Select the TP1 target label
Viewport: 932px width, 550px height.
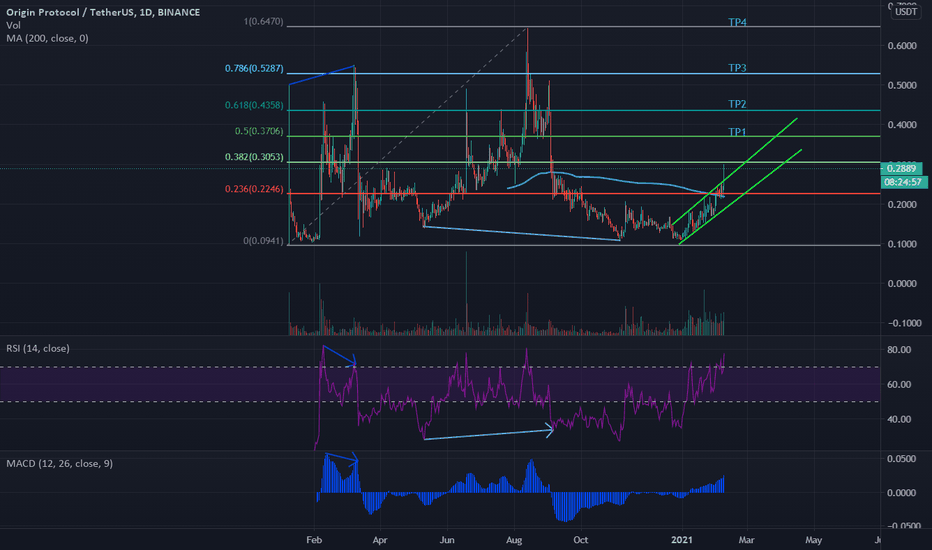(737, 132)
